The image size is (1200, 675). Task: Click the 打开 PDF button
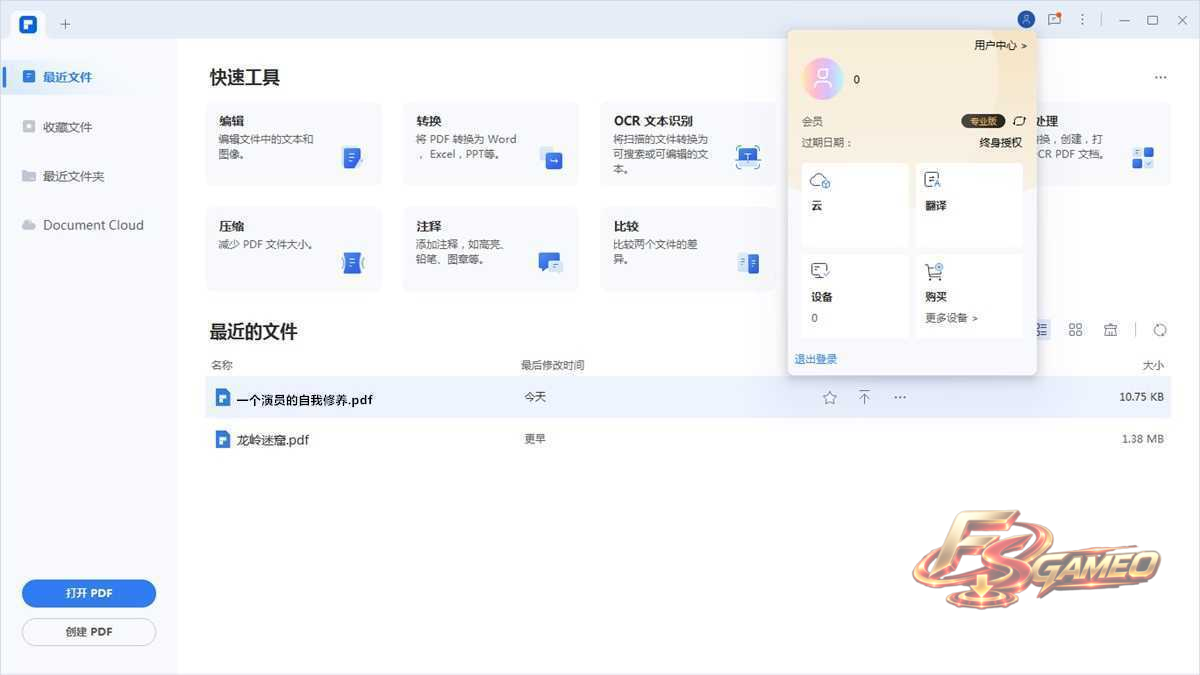click(89, 593)
